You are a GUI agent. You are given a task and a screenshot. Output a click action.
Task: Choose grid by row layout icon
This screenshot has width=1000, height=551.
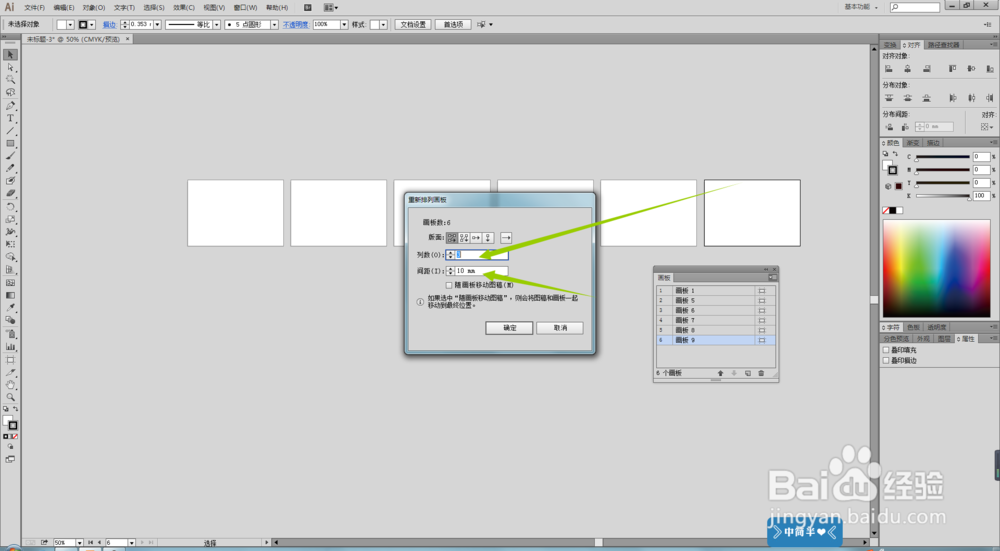(452, 237)
